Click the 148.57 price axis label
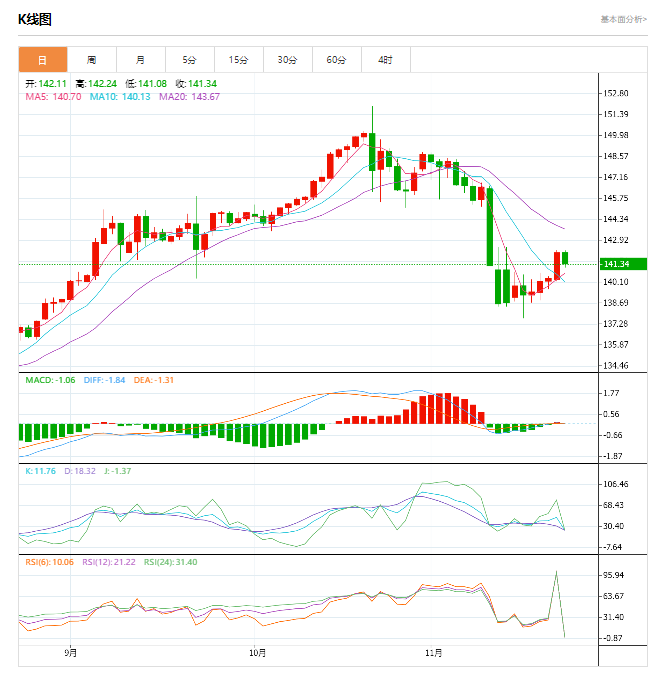 pos(616,156)
